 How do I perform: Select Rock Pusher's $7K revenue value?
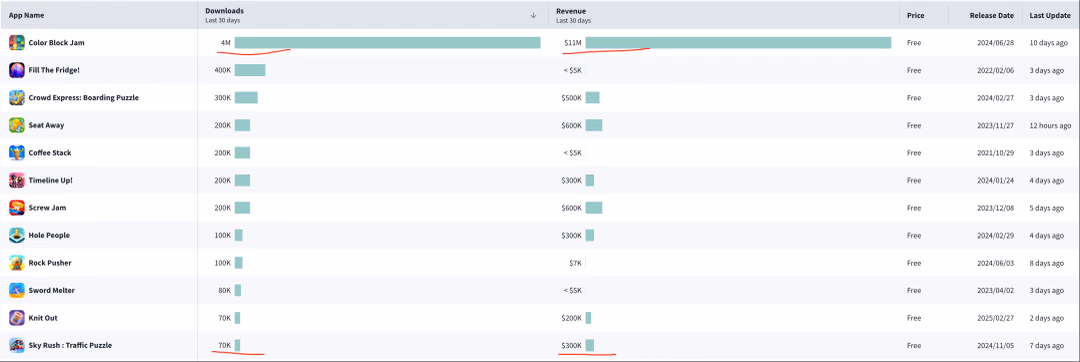[x=575, y=263]
